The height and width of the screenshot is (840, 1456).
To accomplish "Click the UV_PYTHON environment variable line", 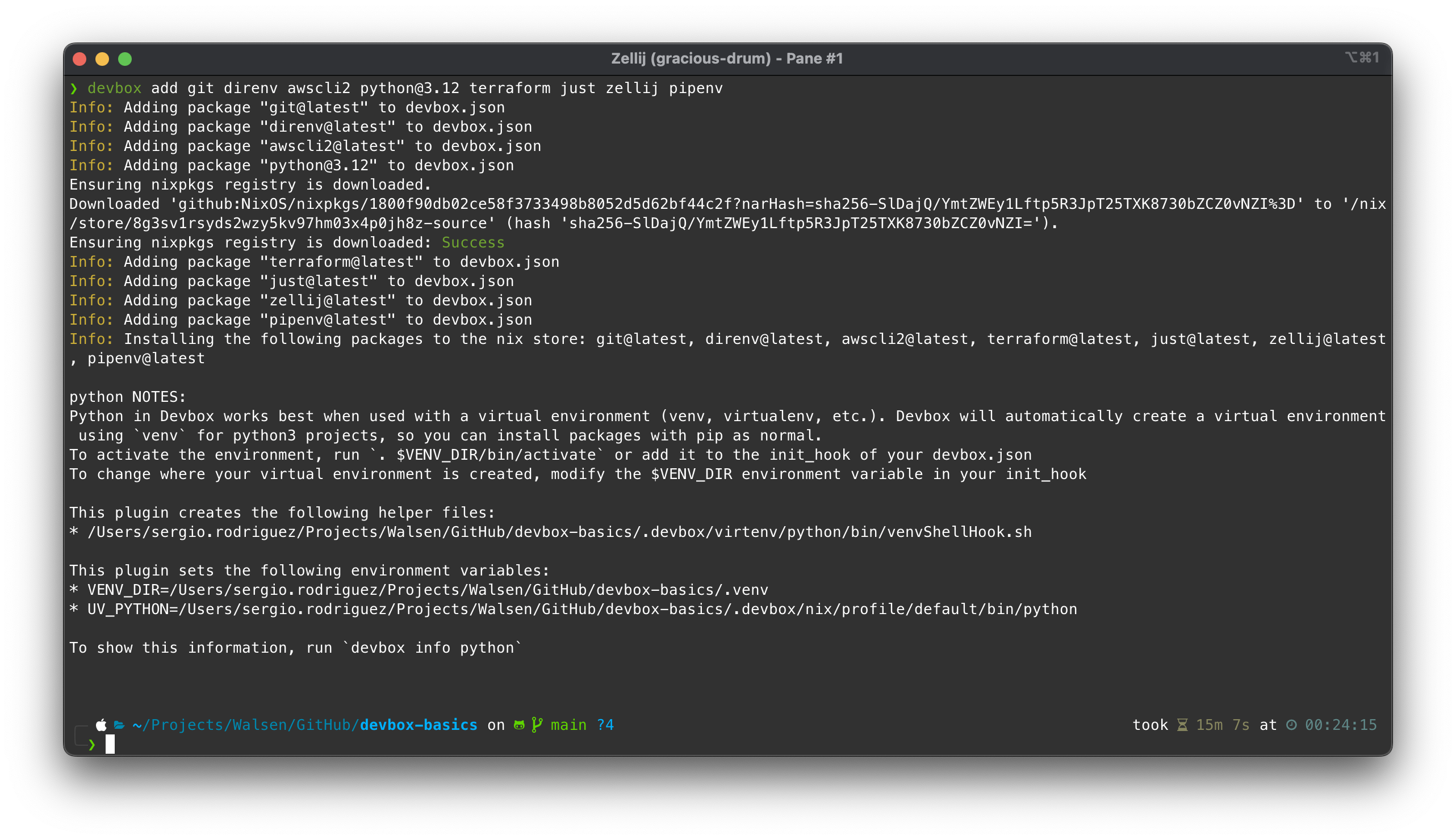I will pos(573,609).
